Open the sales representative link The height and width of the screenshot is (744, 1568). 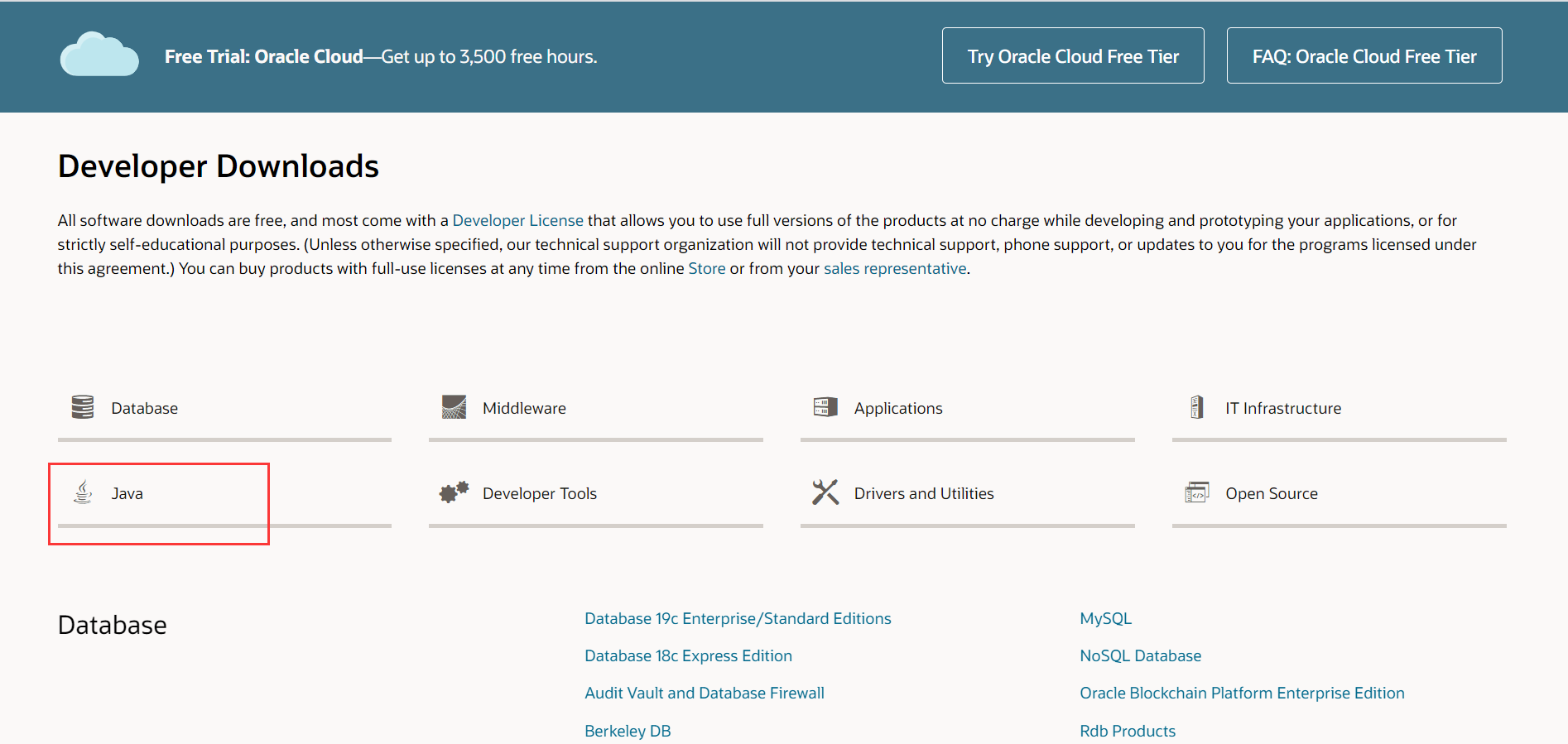895,268
